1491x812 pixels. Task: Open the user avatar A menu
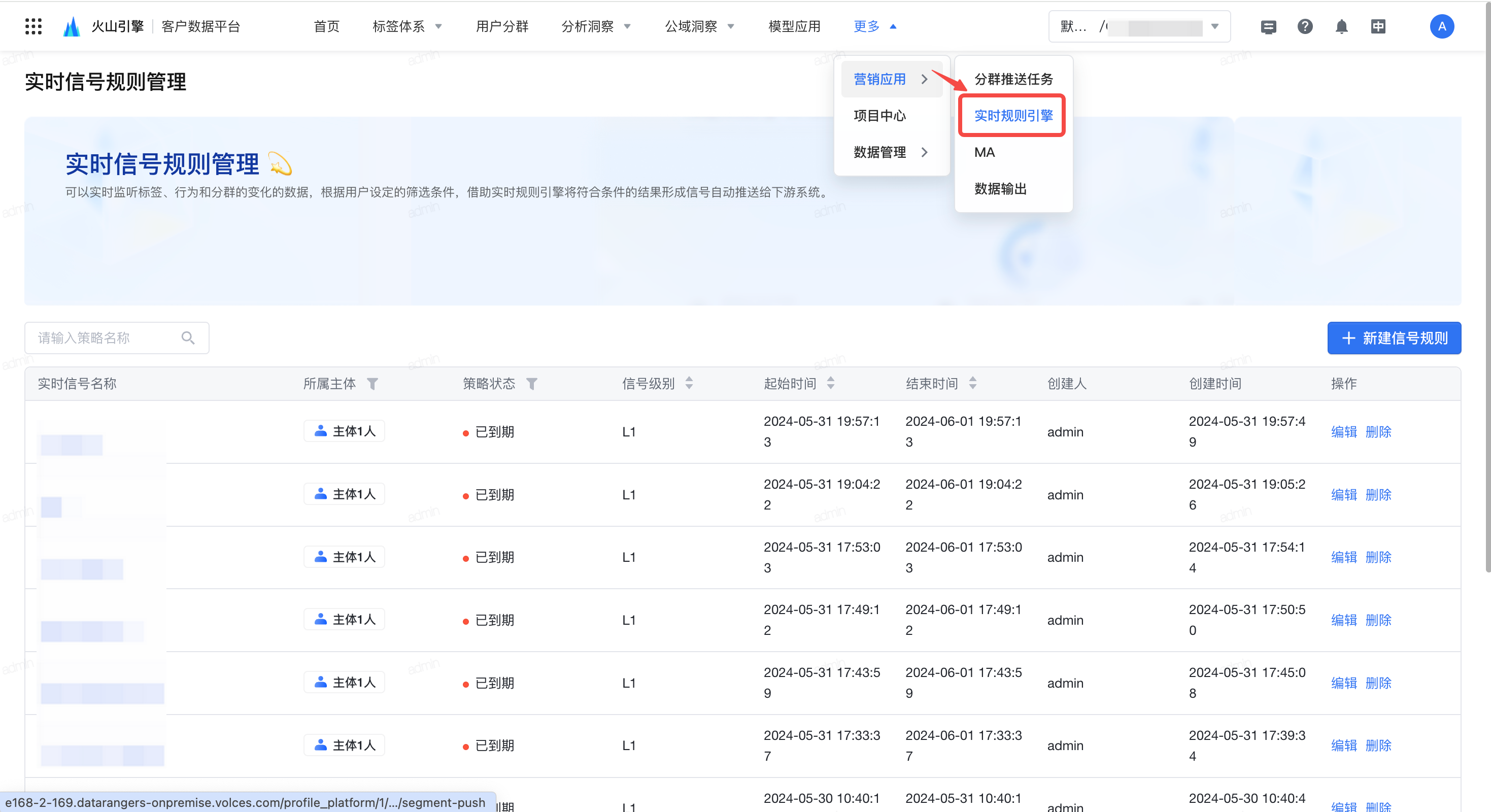(x=1441, y=26)
